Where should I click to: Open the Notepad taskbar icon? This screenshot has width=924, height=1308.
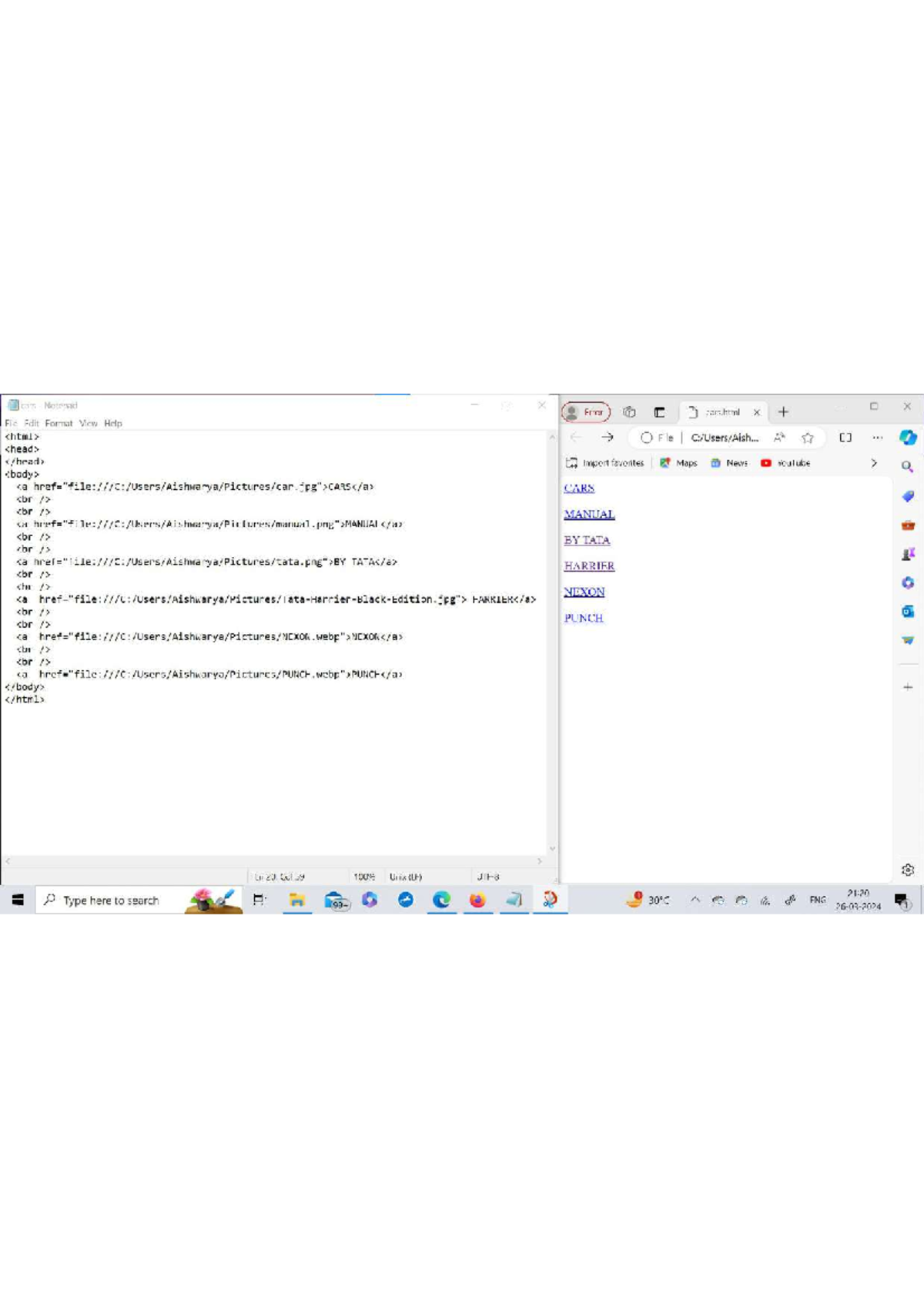514,899
